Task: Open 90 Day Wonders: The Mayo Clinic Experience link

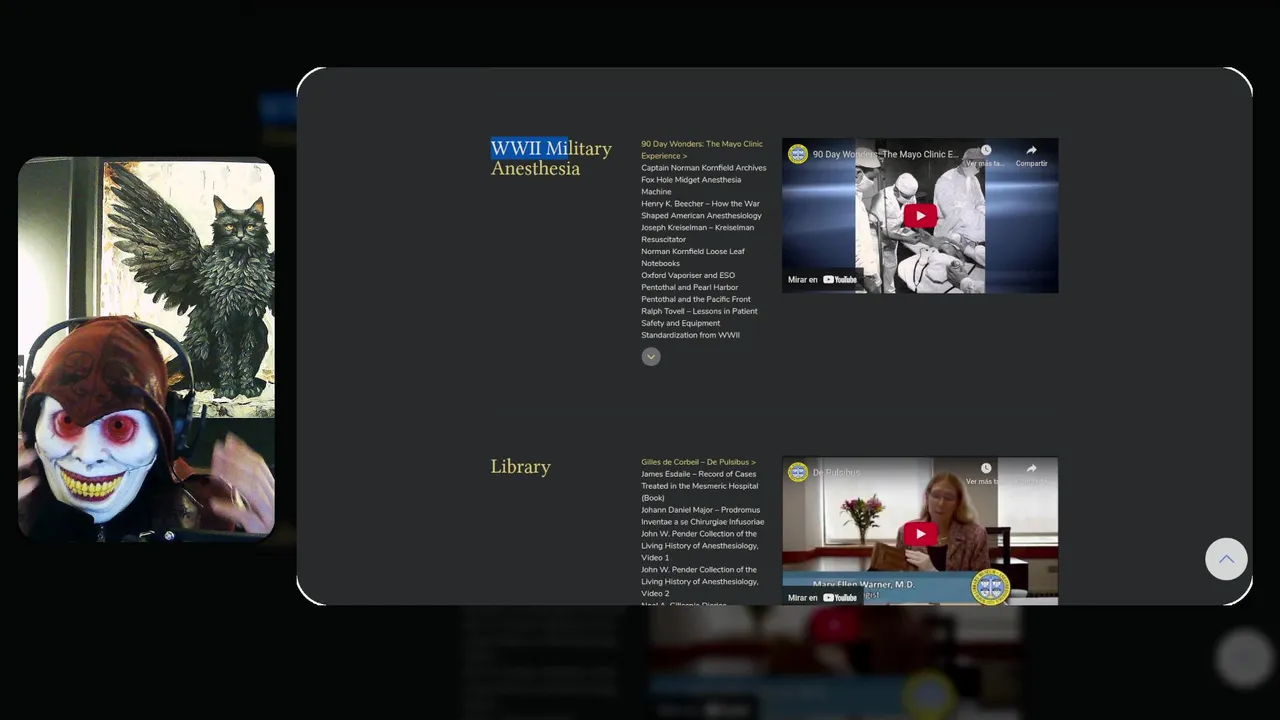Action: click(x=702, y=150)
